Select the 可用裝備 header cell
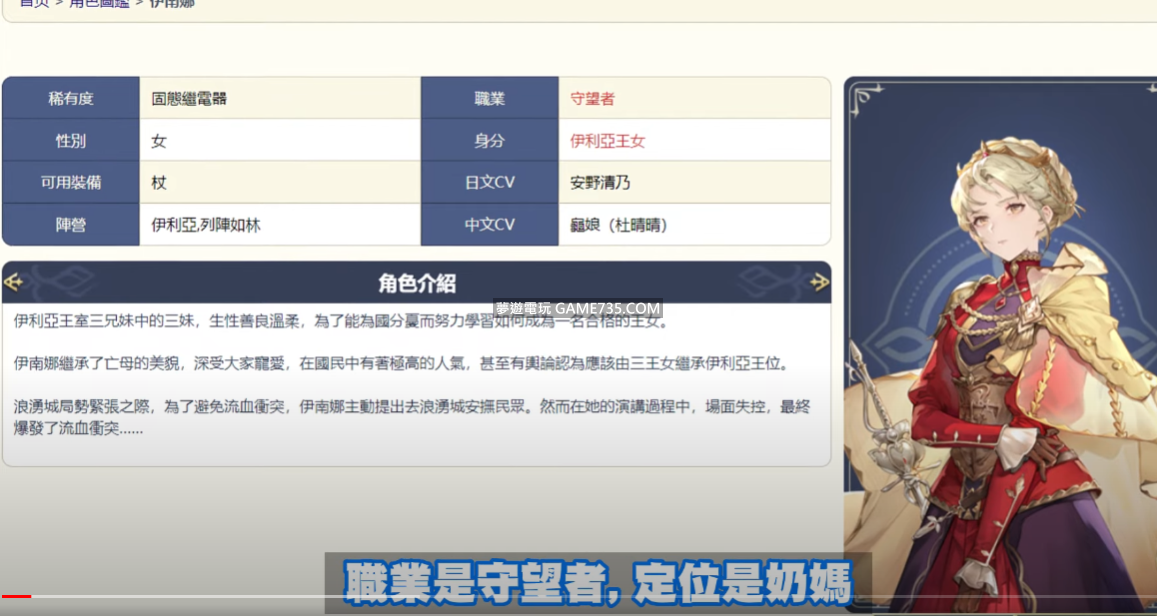Viewport: 1157px width, 616px height. tap(71, 182)
